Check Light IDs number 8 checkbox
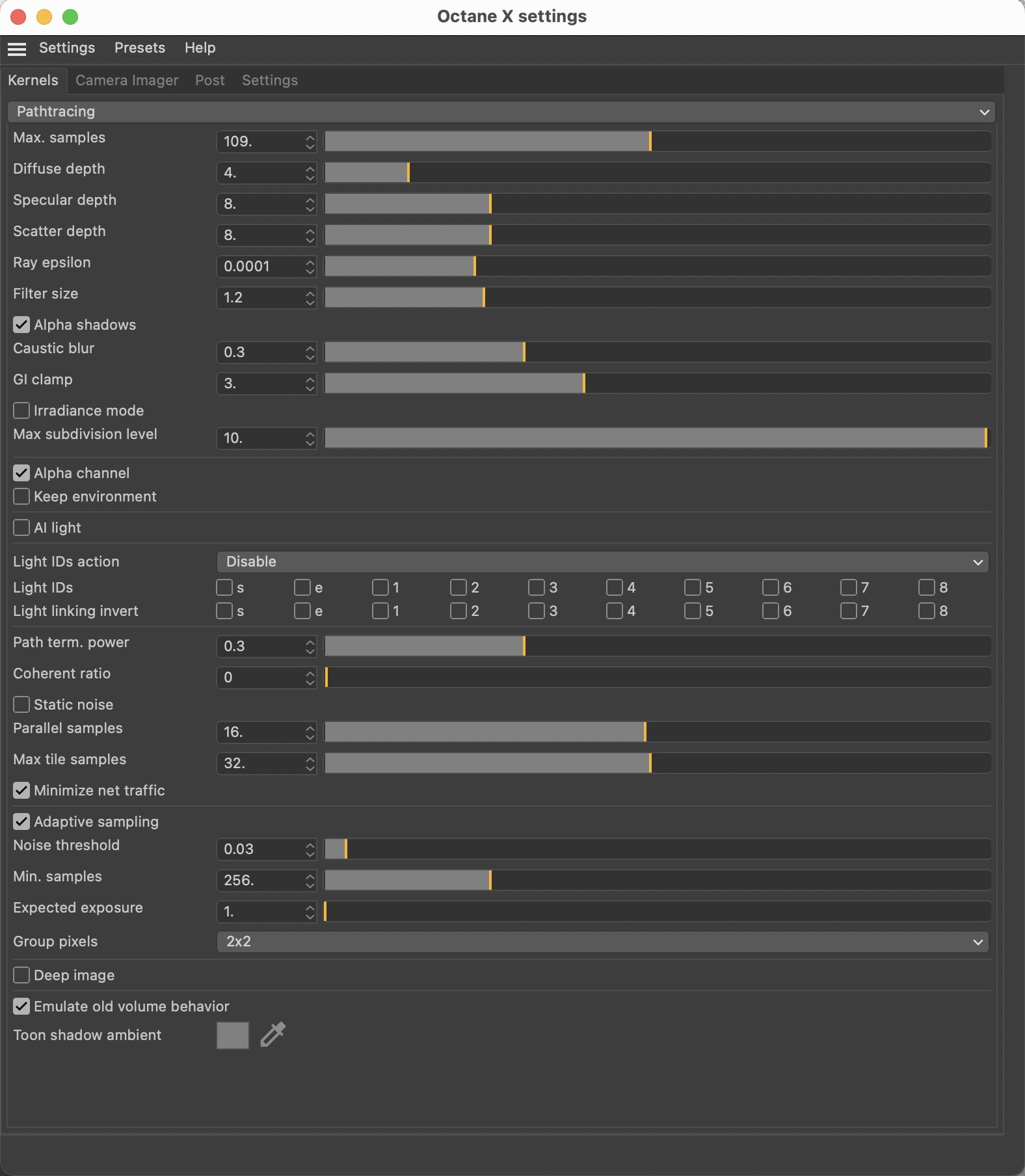The image size is (1025, 1176). coord(927,587)
